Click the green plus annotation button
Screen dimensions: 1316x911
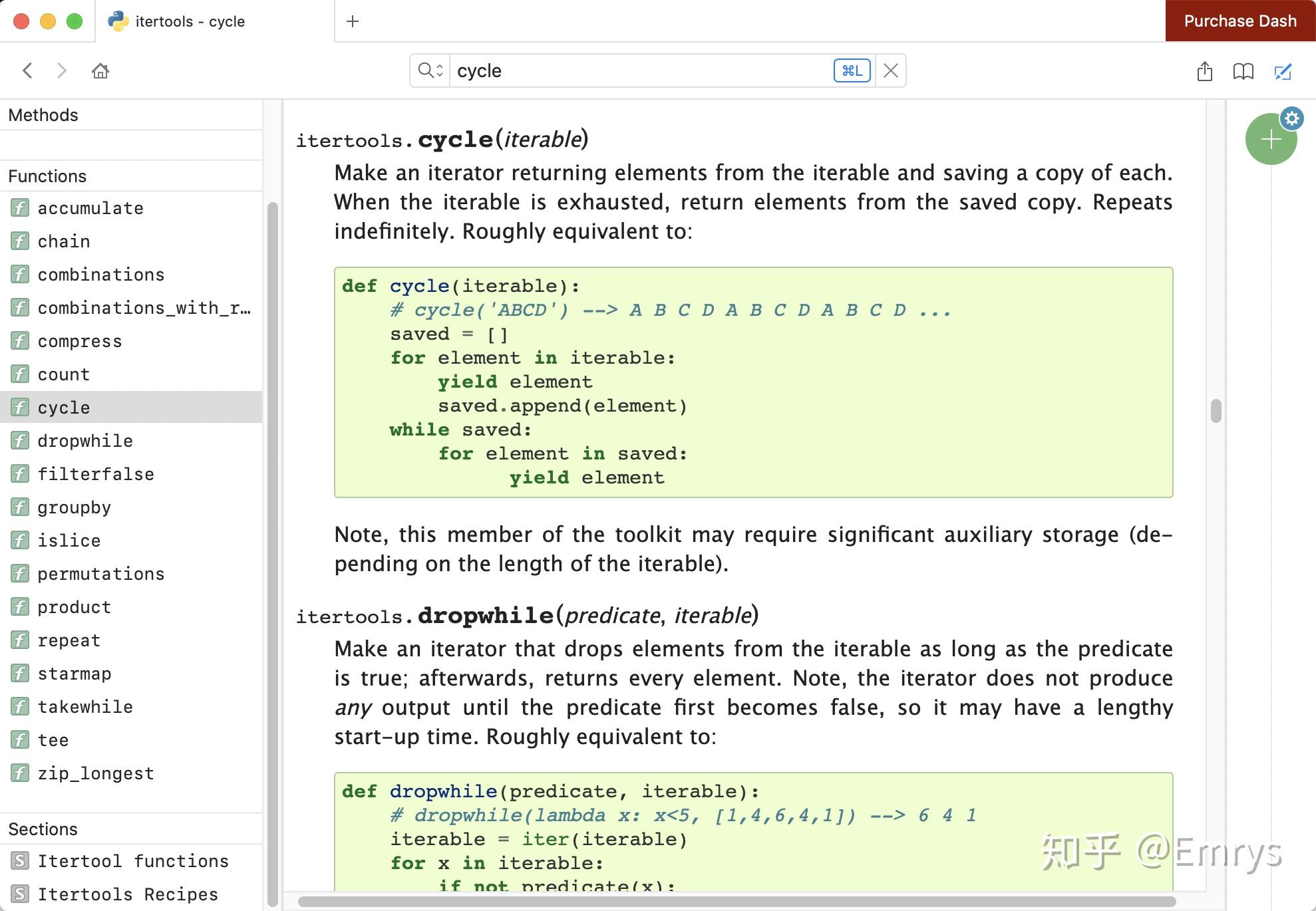pos(1270,140)
